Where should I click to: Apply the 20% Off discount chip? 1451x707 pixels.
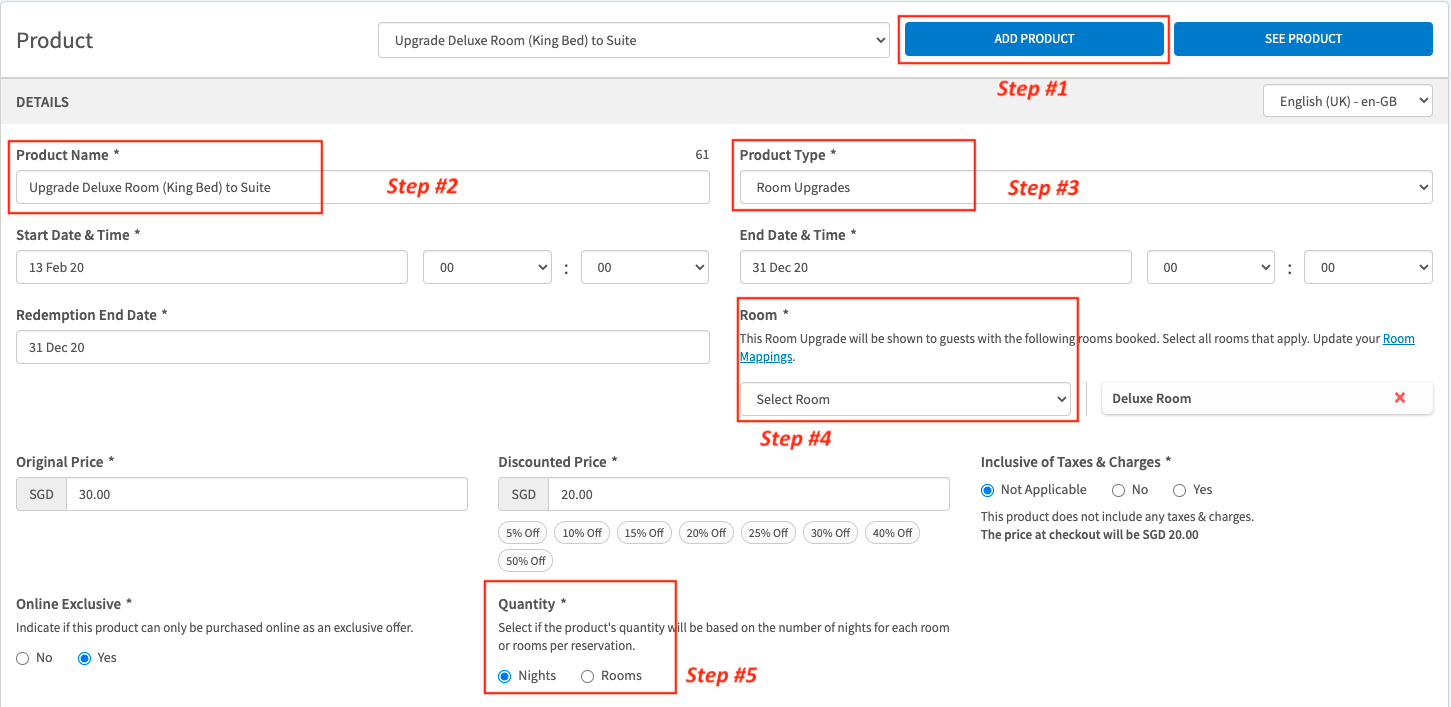(705, 533)
